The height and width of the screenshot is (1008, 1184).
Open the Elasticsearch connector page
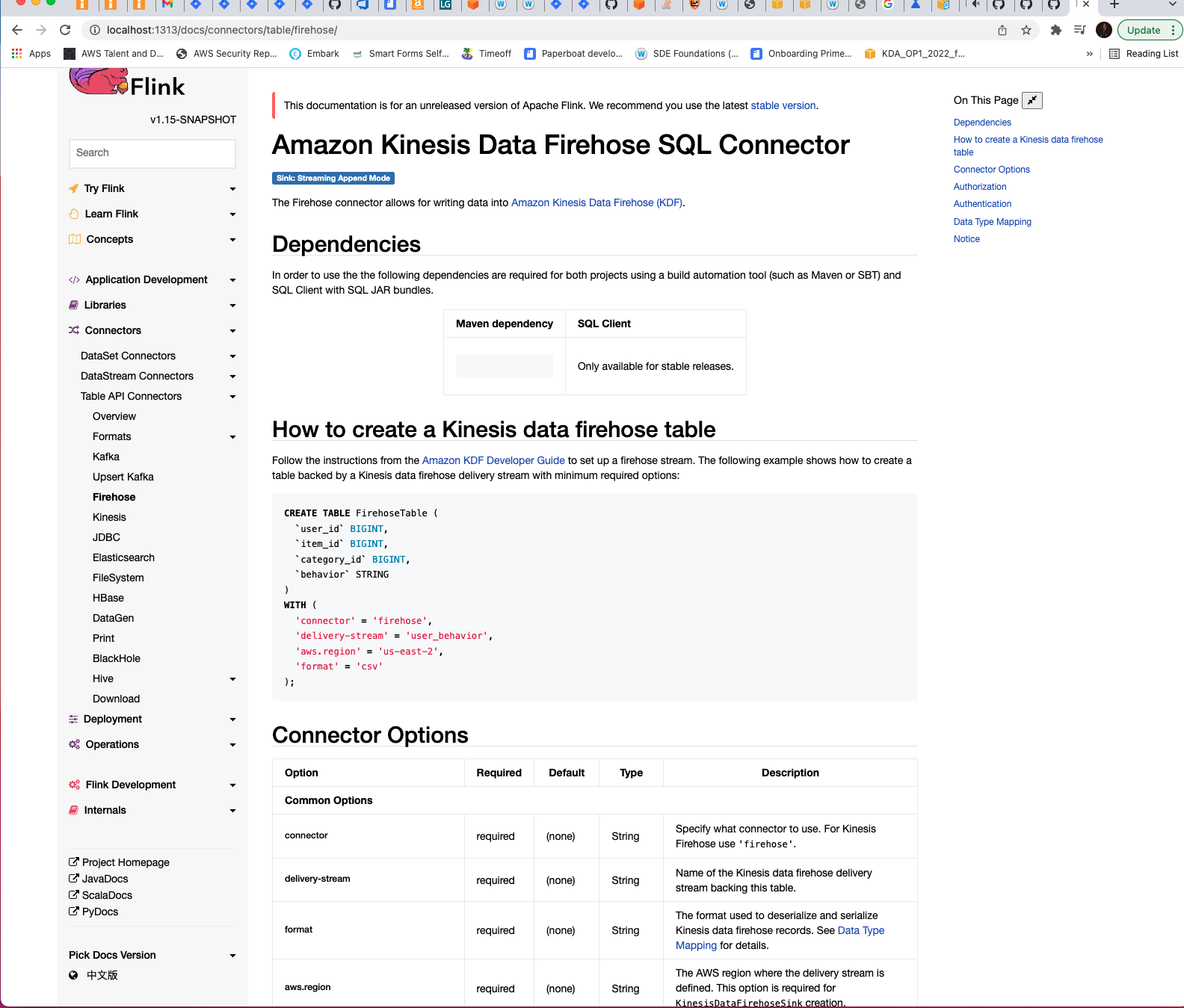click(x=123, y=557)
